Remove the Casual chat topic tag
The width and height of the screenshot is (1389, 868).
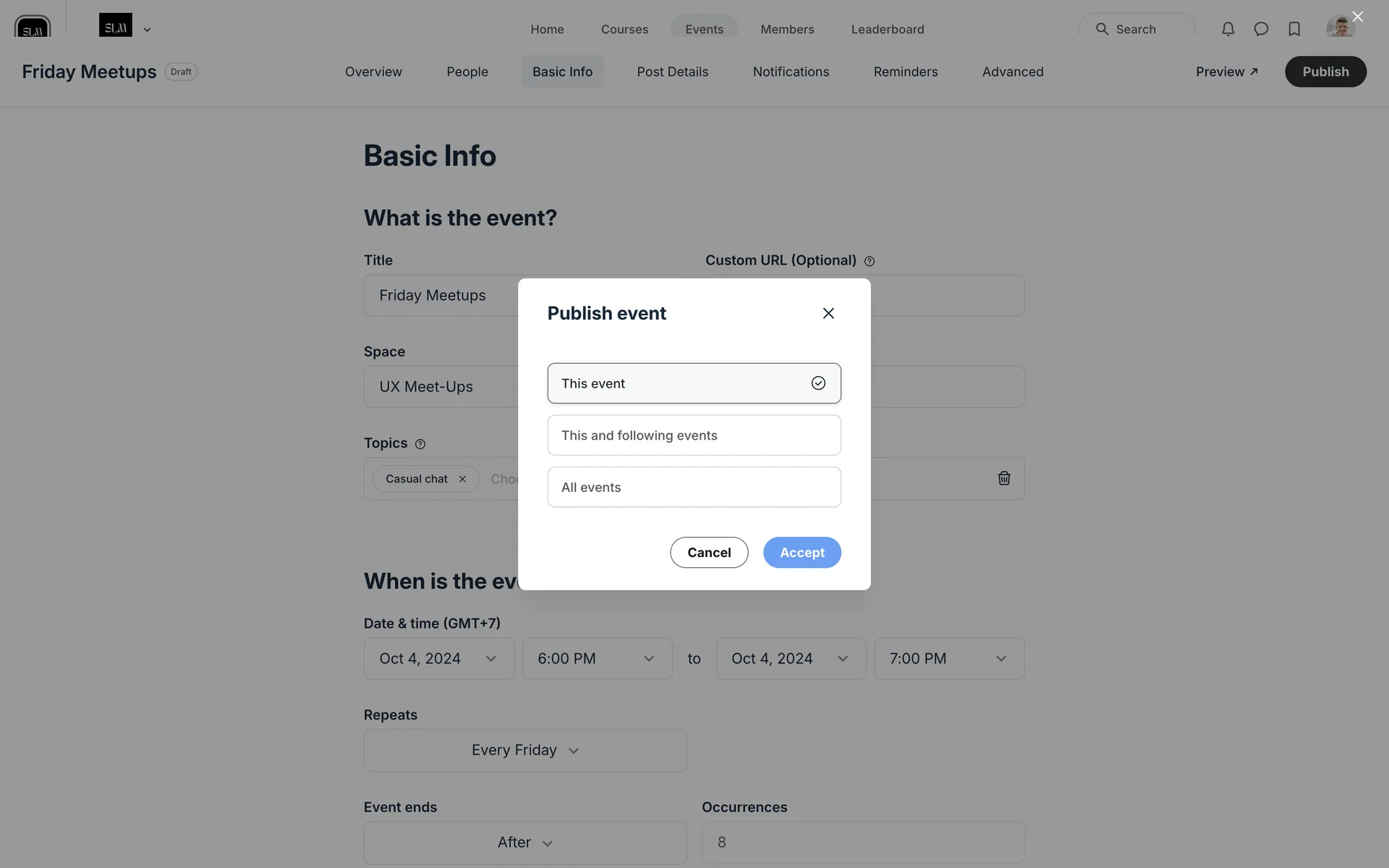tap(462, 479)
